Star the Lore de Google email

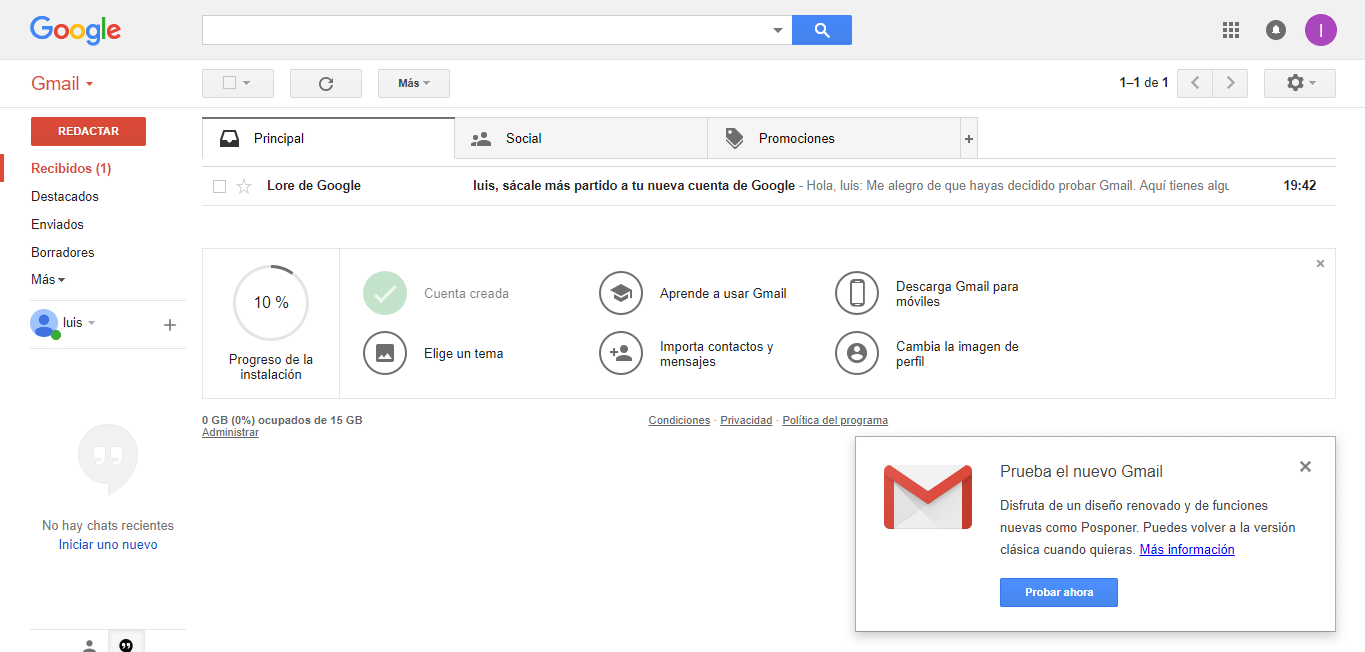pos(244,186)
